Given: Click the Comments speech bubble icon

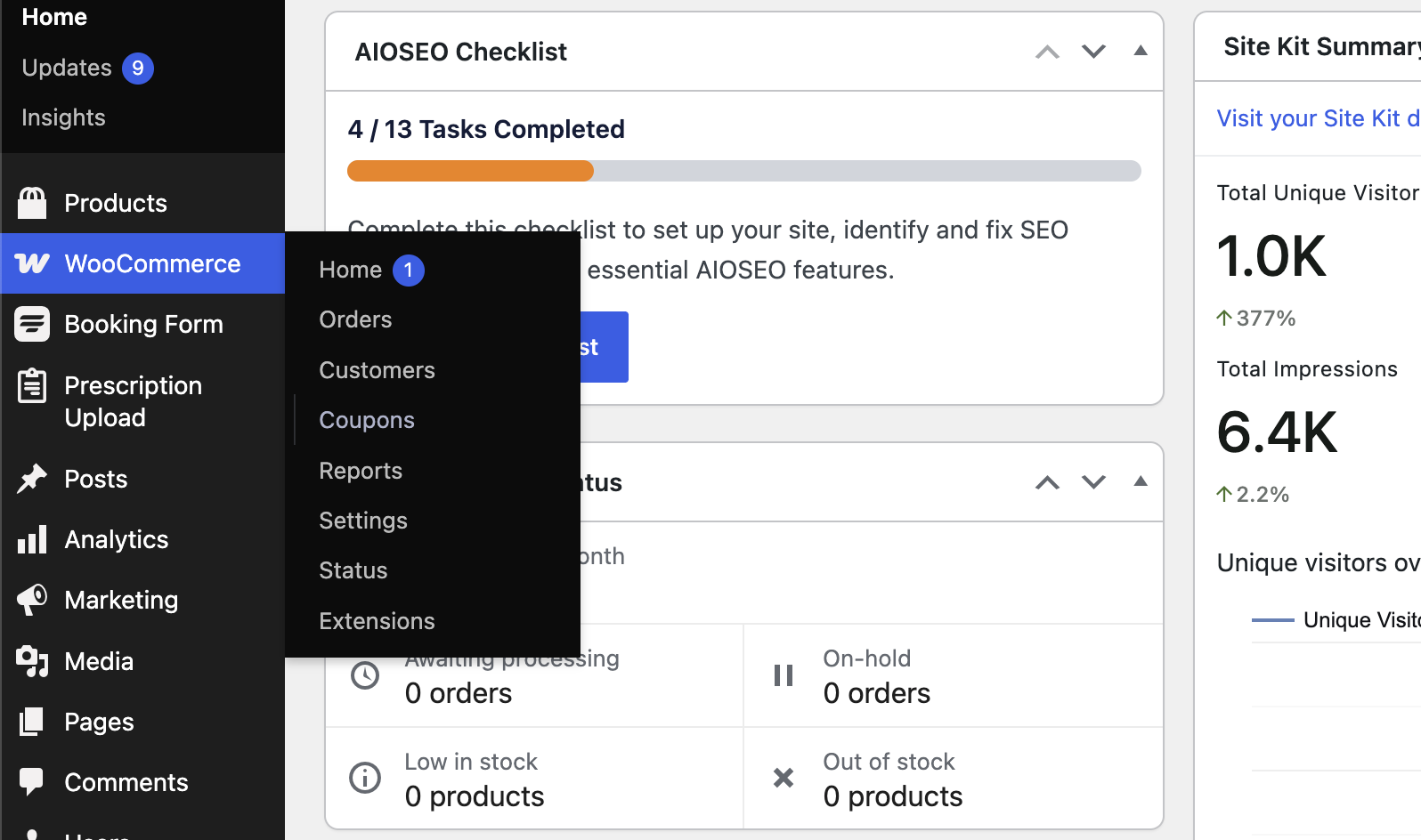Looking at the screenshot, I should pos(32,782).
